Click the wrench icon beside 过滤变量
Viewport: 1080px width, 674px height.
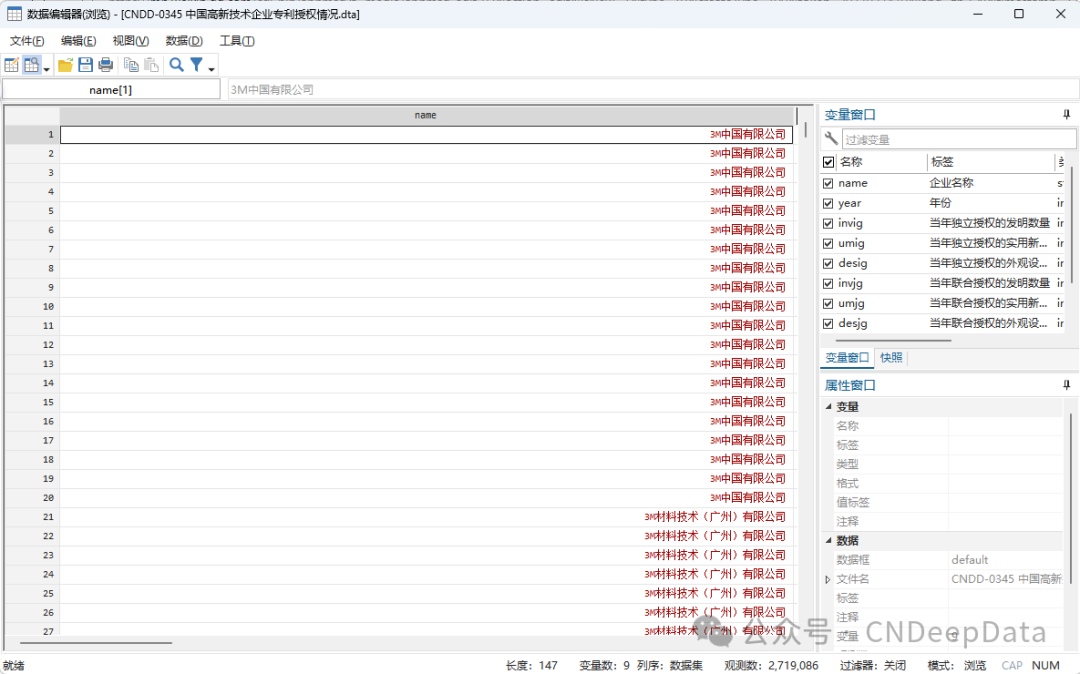pos(831,138)
